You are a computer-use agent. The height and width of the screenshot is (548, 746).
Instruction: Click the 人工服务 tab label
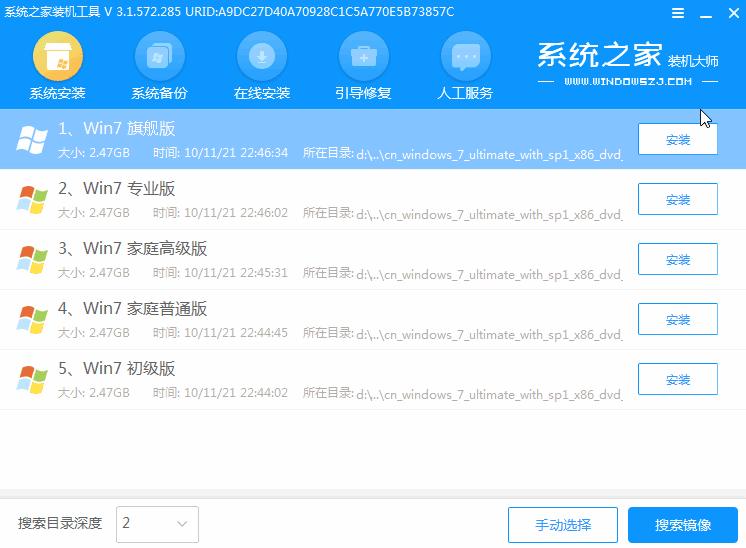[x=465, y=93]
